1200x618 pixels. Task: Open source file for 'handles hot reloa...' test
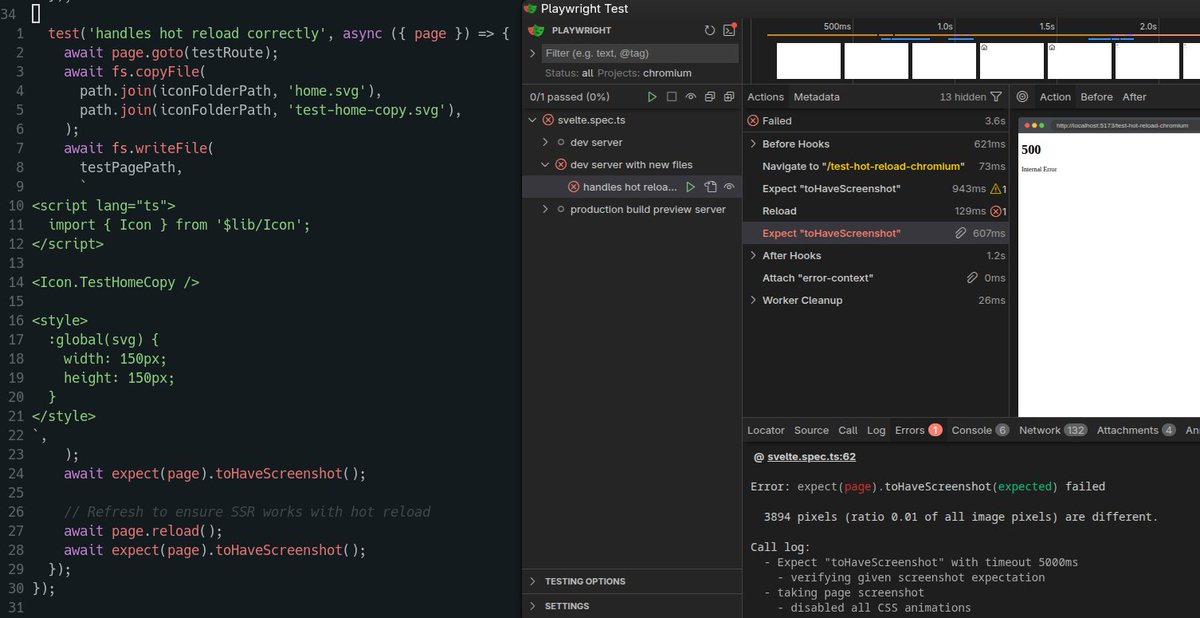pyautogui.click(x=710, y=187)
